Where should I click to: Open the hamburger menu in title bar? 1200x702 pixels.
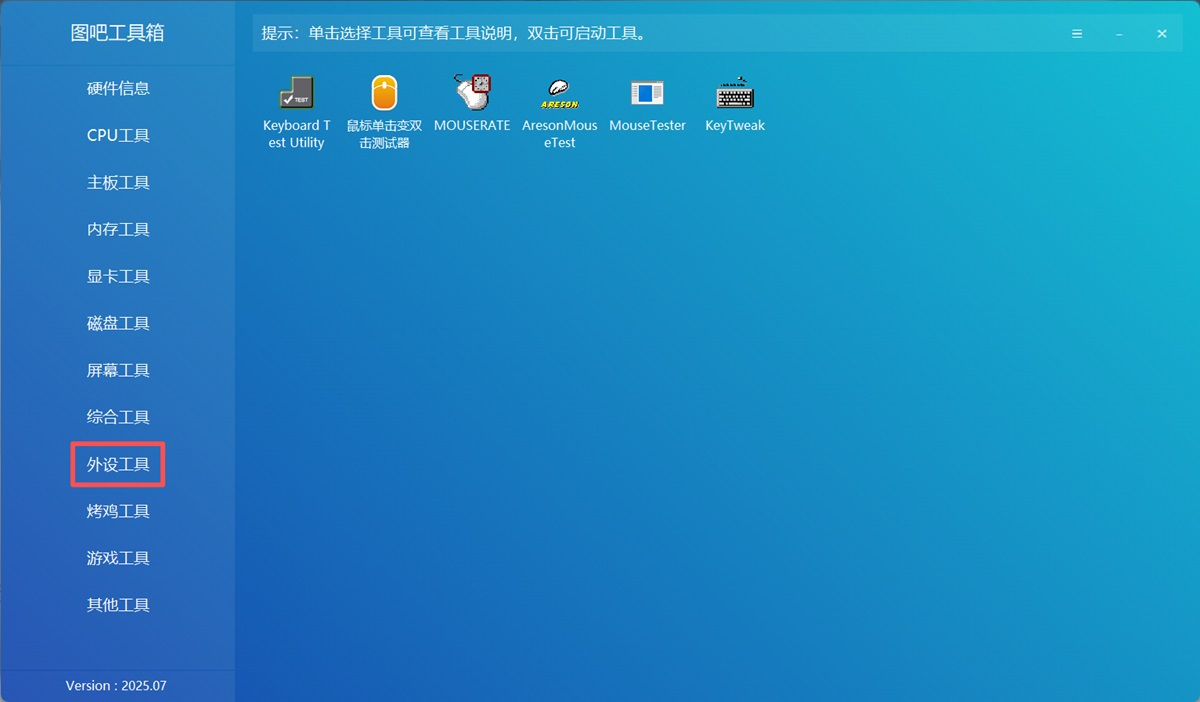(1077, 34)
